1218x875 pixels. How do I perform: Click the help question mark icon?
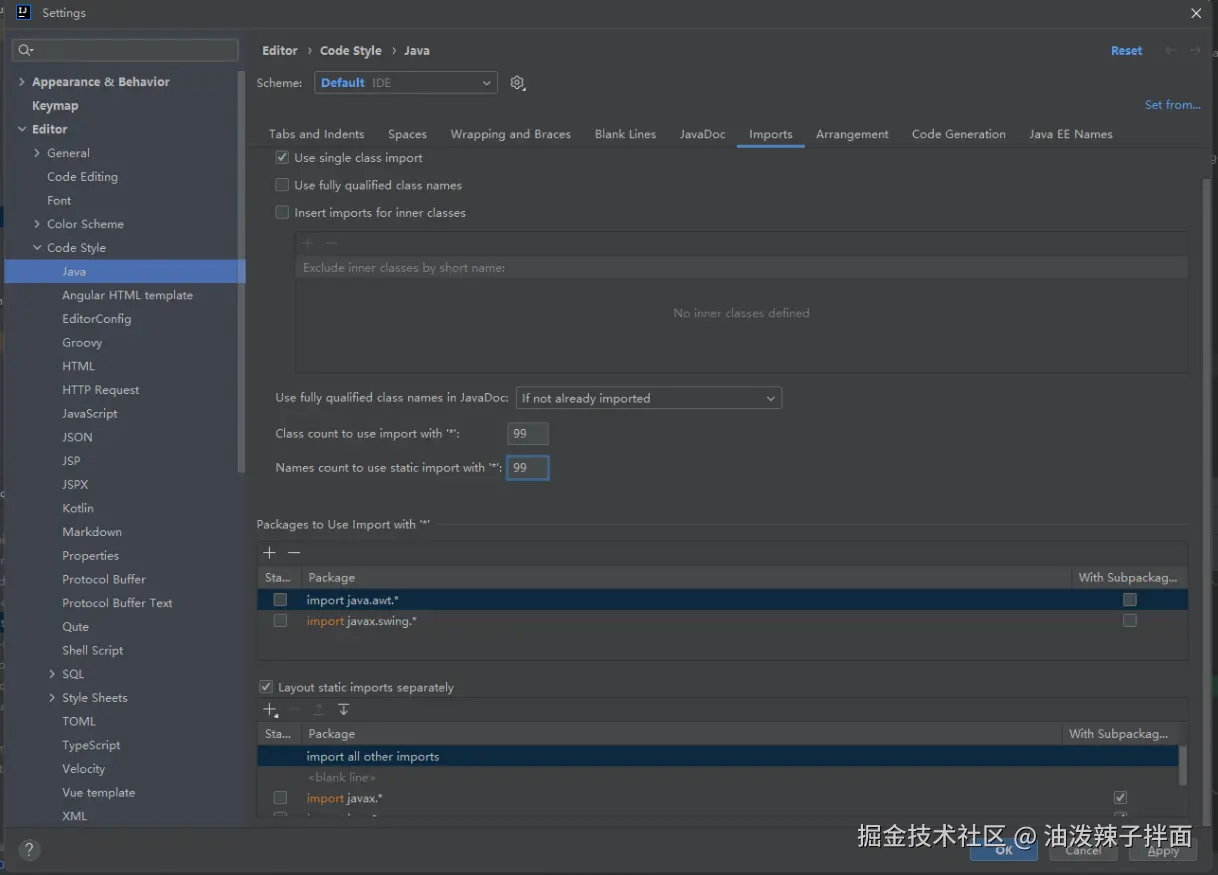pos(29,850)
